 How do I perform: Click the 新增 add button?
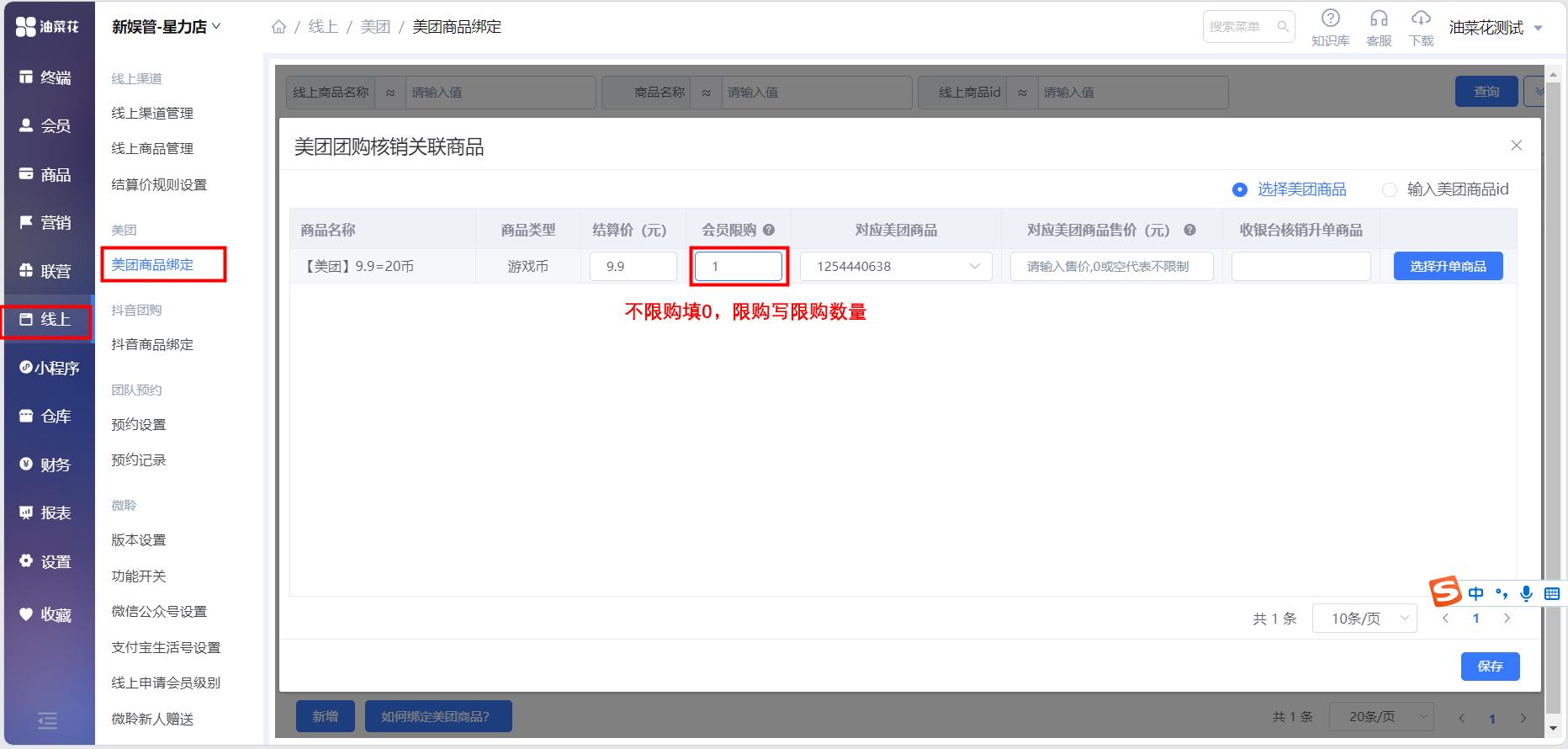coord(325,716)
